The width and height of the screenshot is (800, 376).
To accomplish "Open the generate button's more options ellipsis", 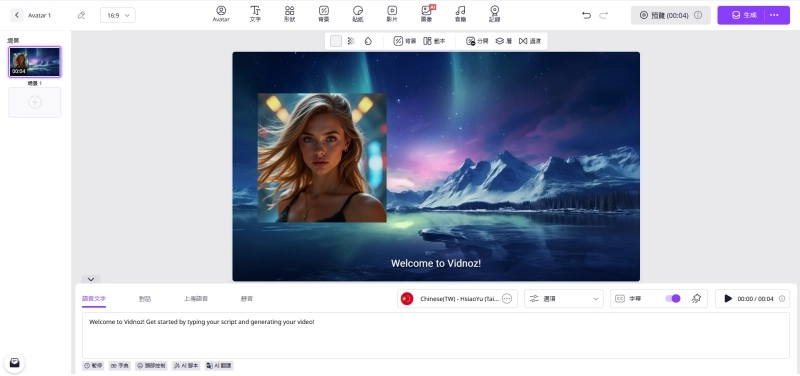I will (774, 15).
